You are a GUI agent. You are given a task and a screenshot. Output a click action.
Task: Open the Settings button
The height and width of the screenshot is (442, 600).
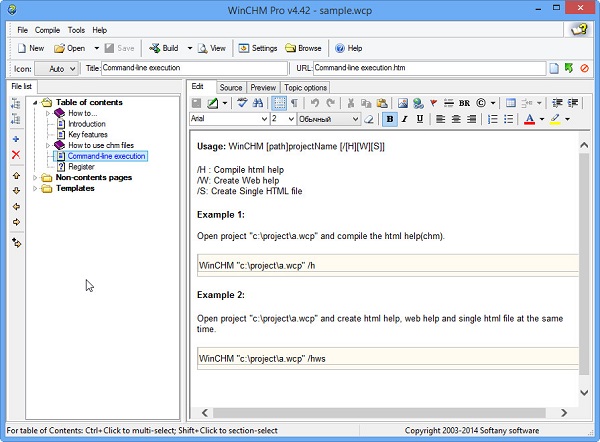(258, 48)
